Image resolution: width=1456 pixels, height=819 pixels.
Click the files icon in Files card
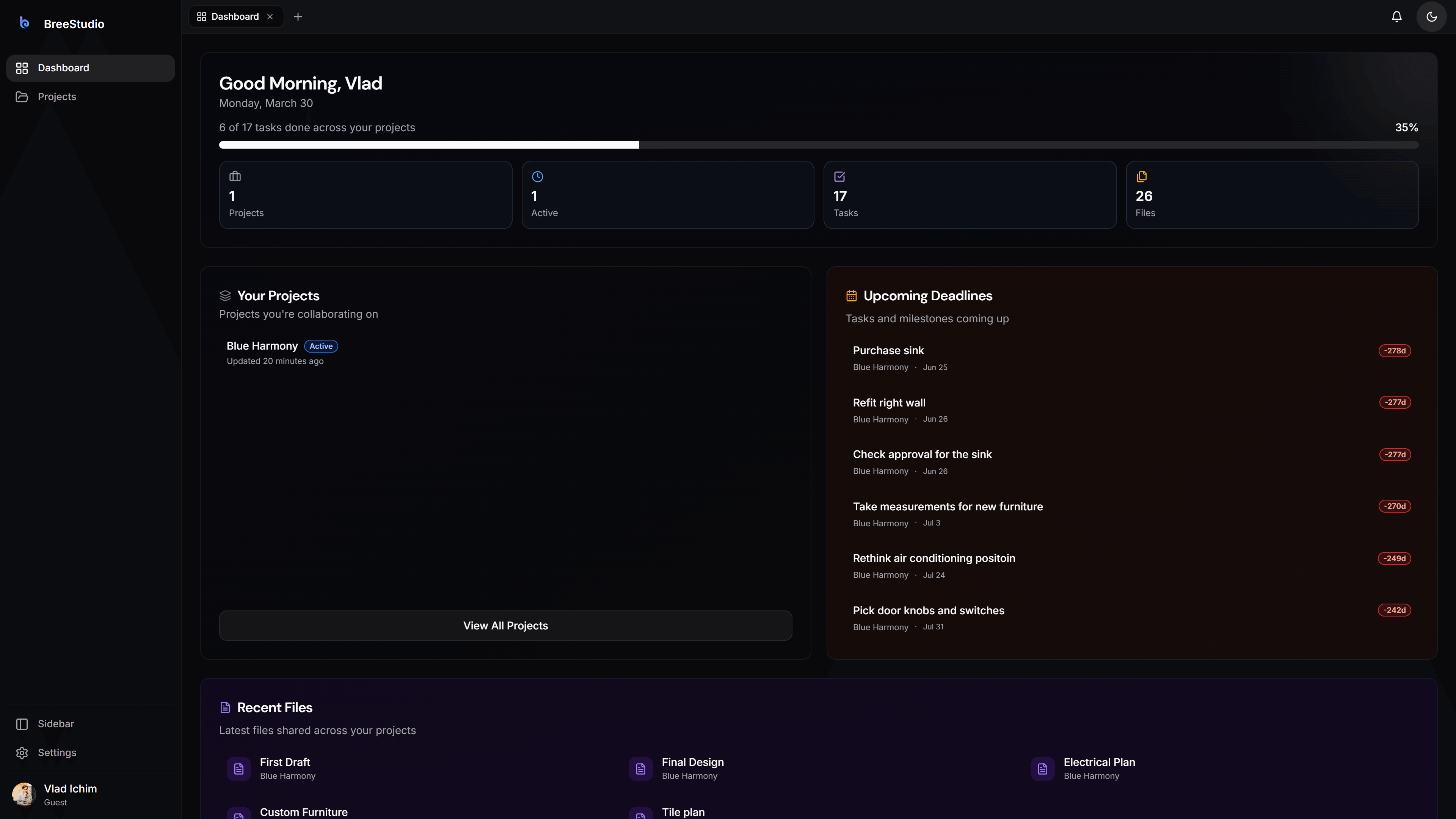[x=1142, y=176]
